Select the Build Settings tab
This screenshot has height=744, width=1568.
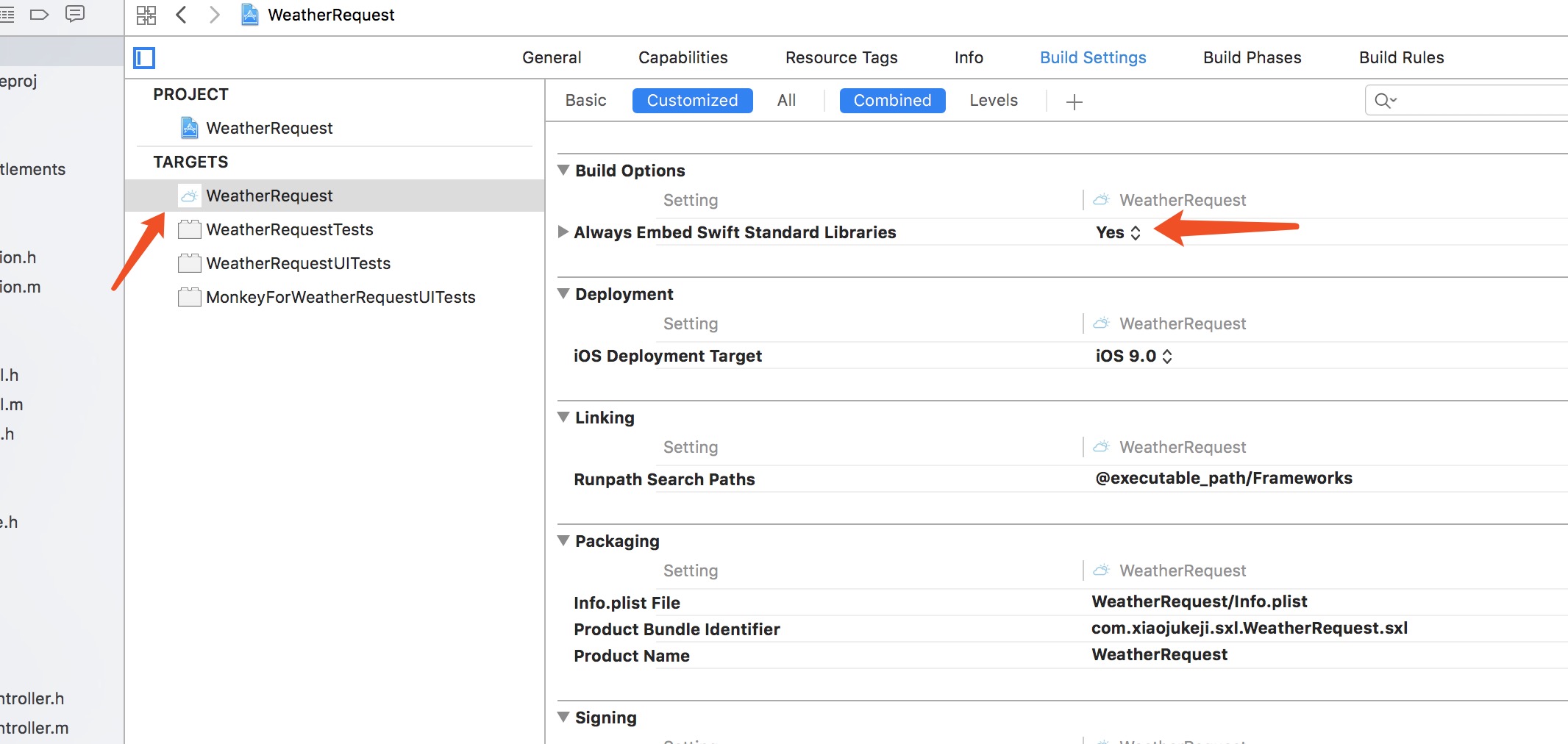coord(1093,57)
